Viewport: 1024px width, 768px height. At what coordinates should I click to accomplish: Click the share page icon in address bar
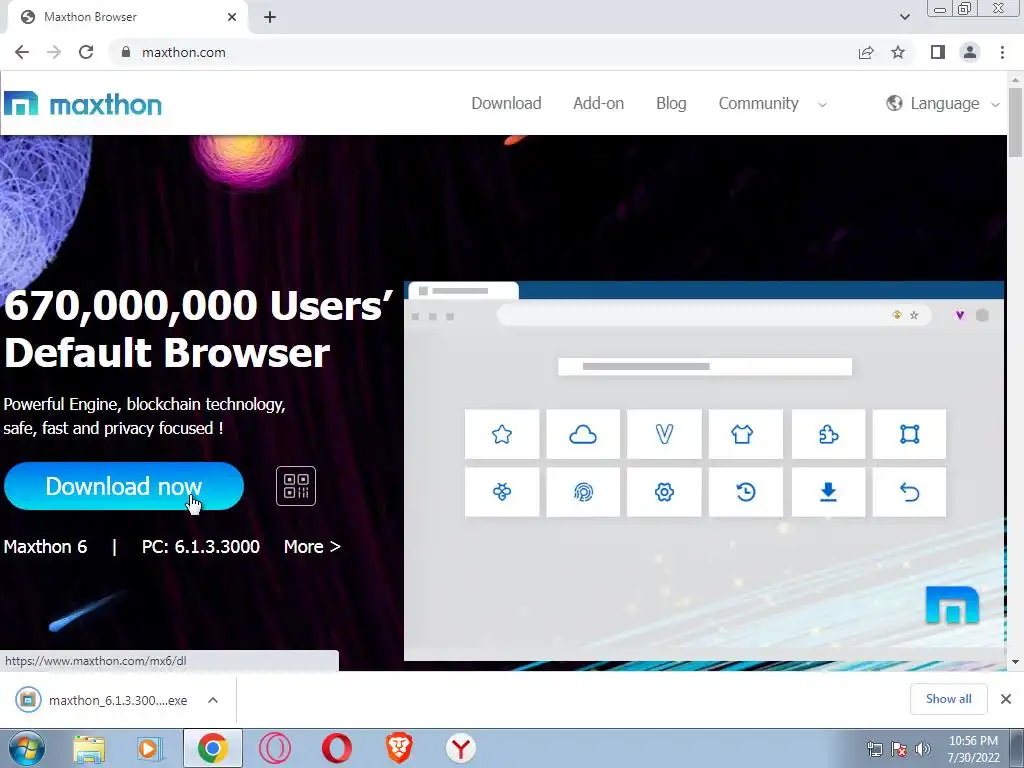coord(866,52)
